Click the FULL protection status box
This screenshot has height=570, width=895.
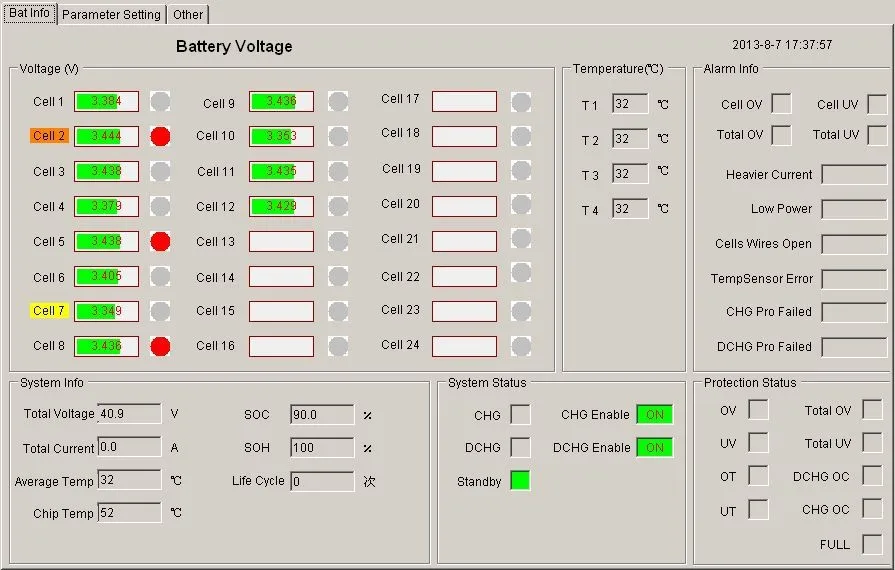pos(873,544)
